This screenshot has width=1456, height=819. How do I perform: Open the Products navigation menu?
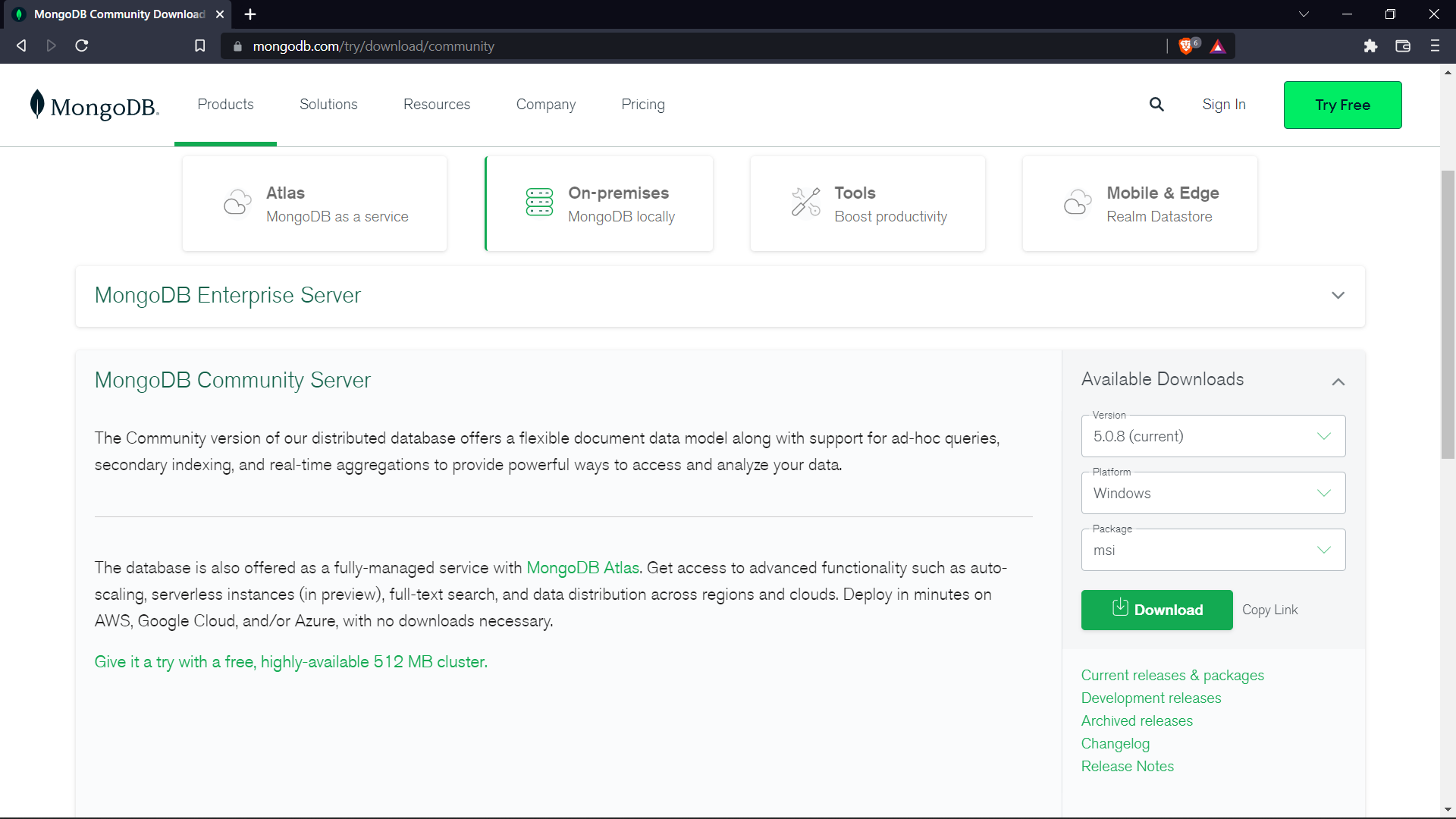(225, 105)
